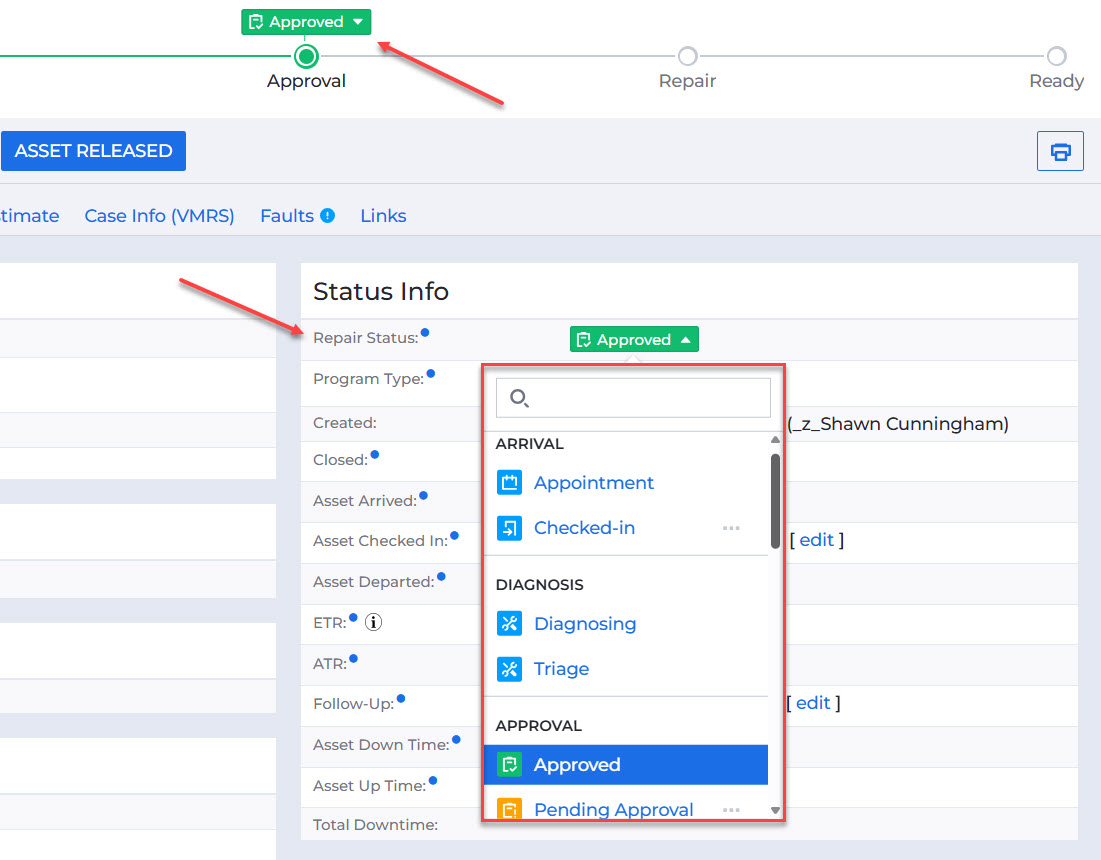Viewport: 1101px width, 860px height.
Task: Open the Links tab
Action: point(383,216)
